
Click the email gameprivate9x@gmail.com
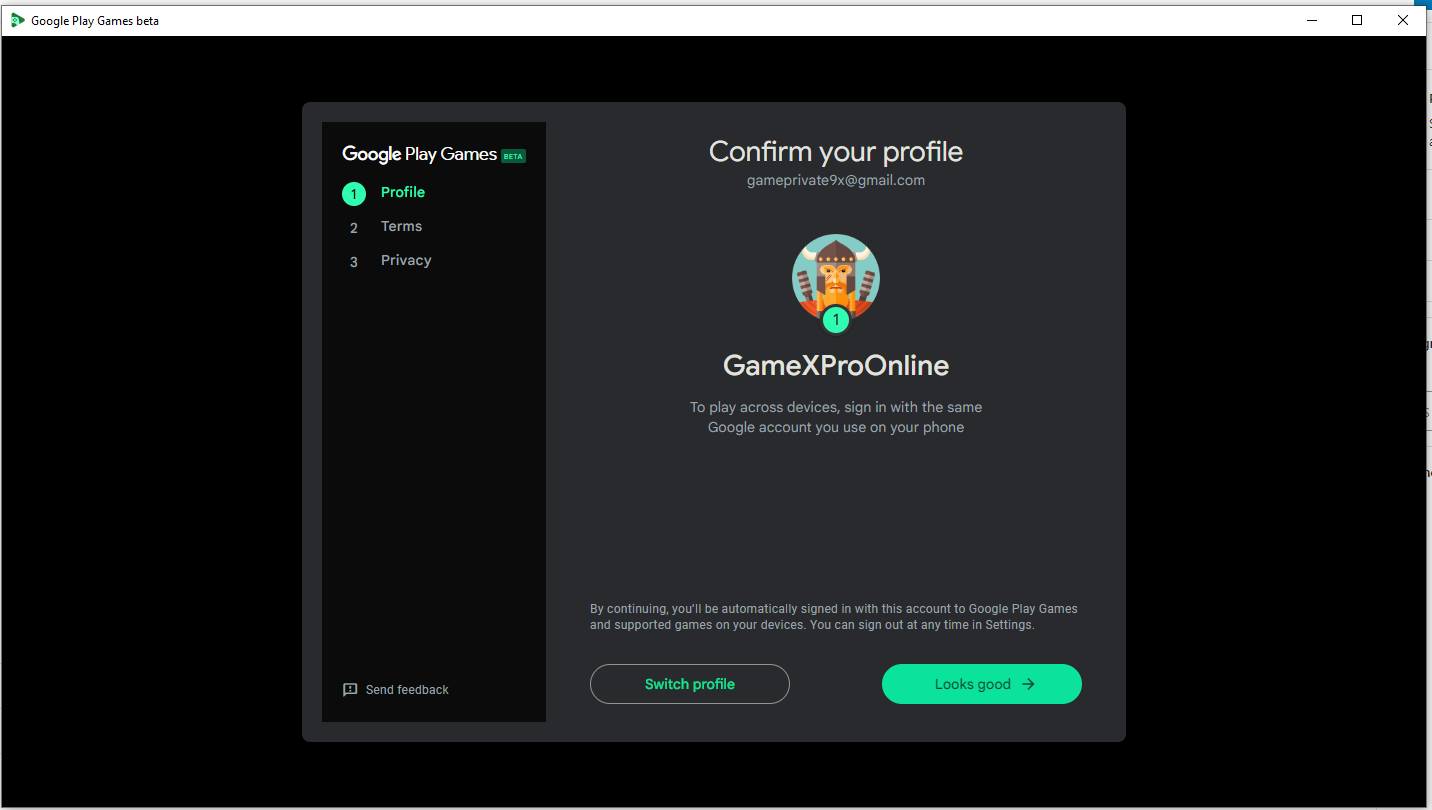tap(835, 180)
